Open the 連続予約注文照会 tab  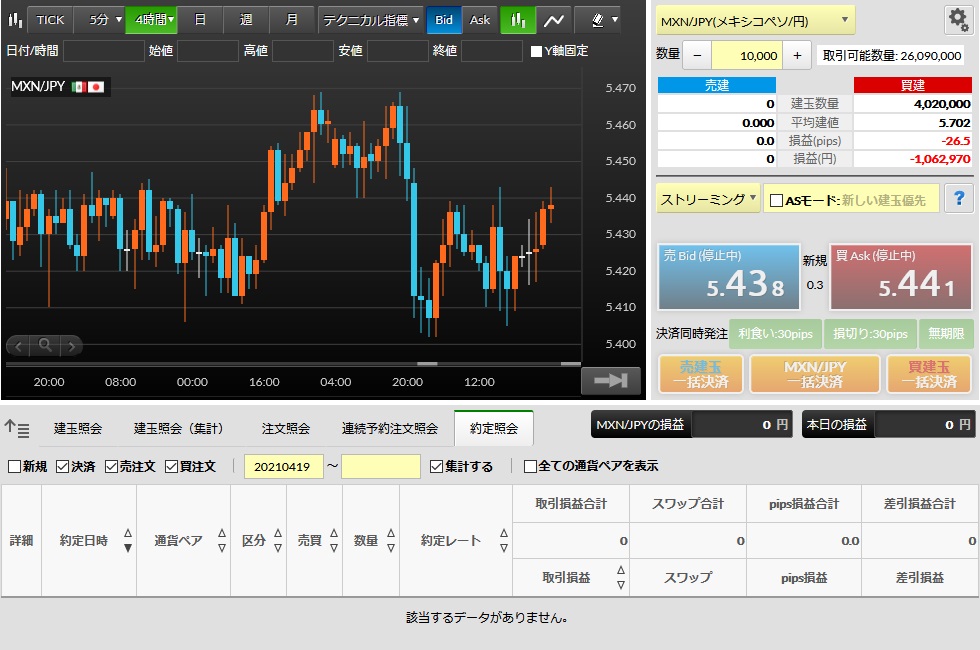[389, 429]
